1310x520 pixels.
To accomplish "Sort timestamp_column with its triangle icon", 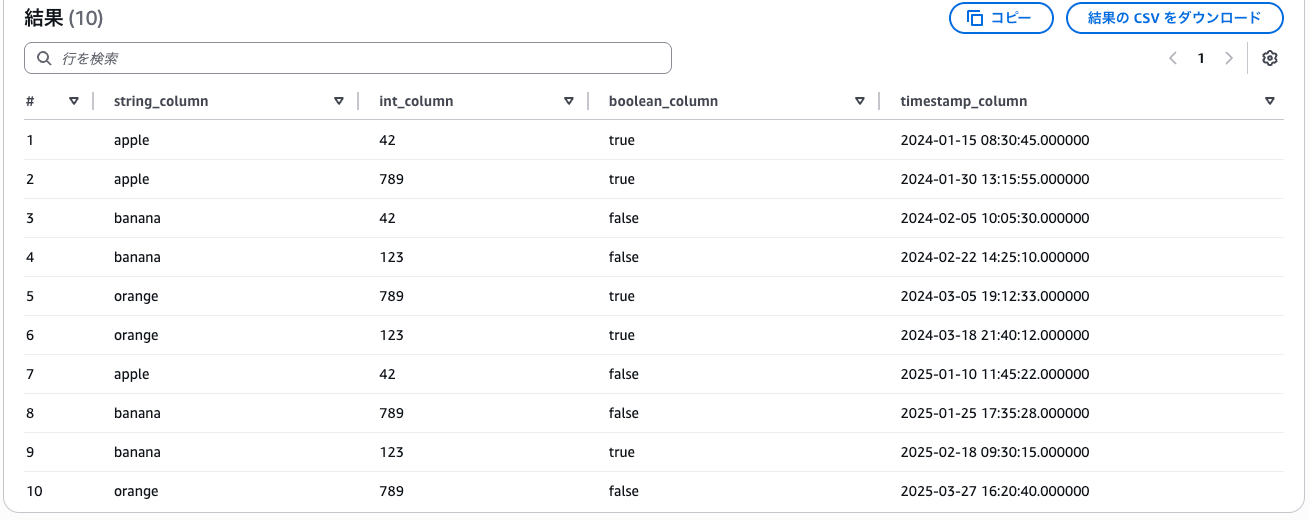I will tap(1270, 101).
